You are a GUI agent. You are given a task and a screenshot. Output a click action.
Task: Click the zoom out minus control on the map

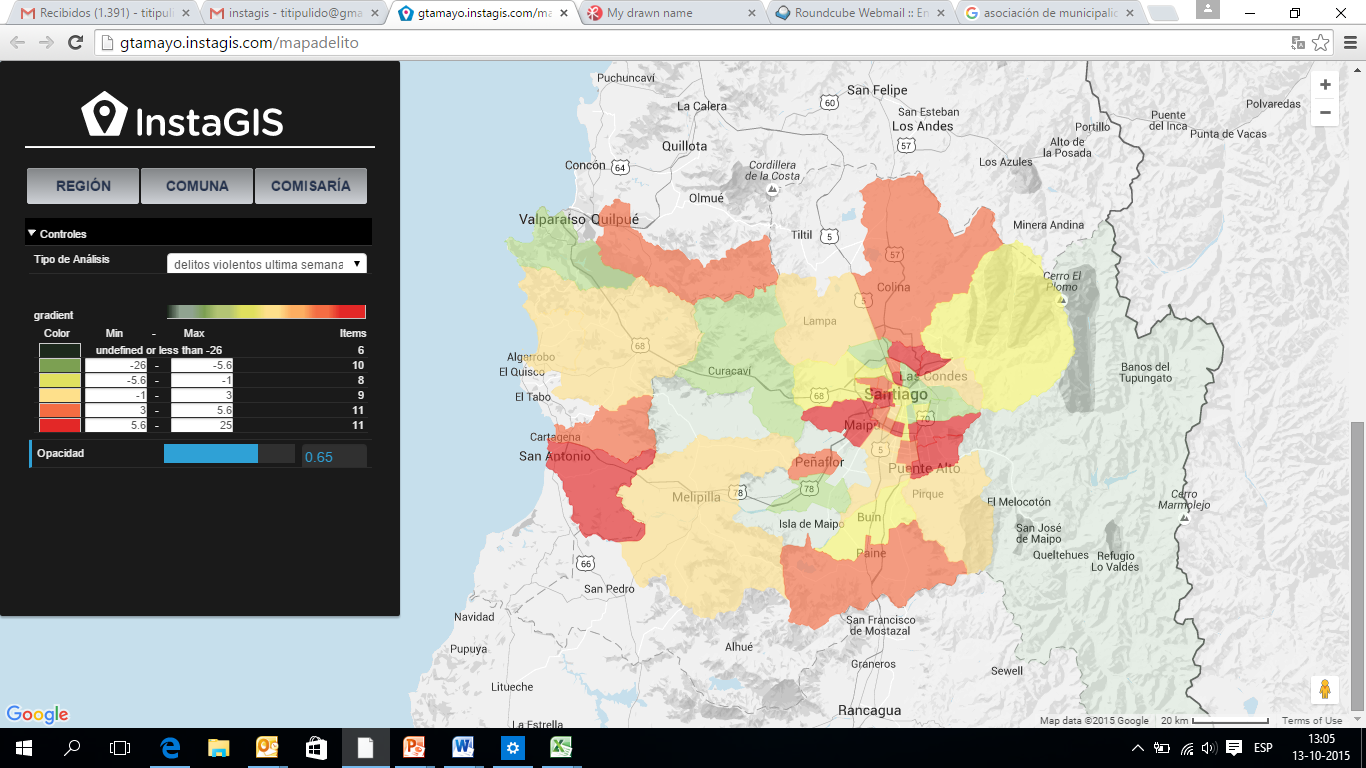click(1324, 113)
